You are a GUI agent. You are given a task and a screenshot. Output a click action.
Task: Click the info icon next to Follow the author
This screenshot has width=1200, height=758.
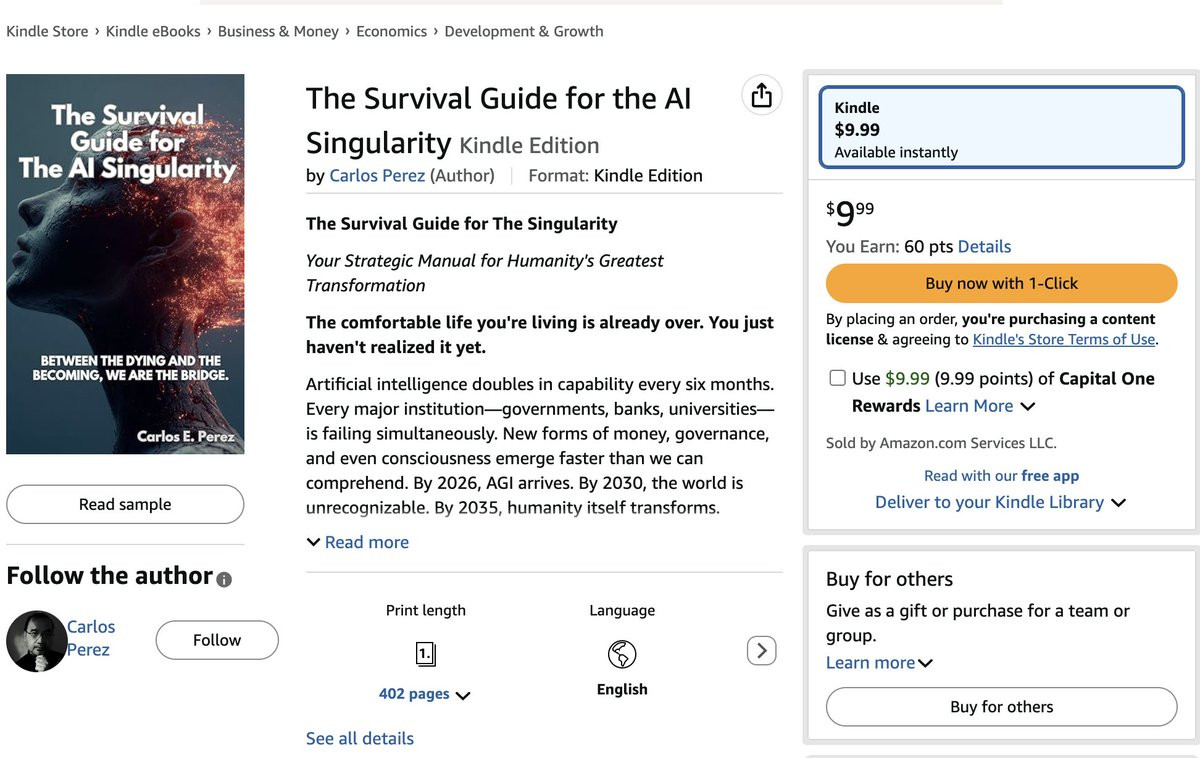tap(224, 579)
